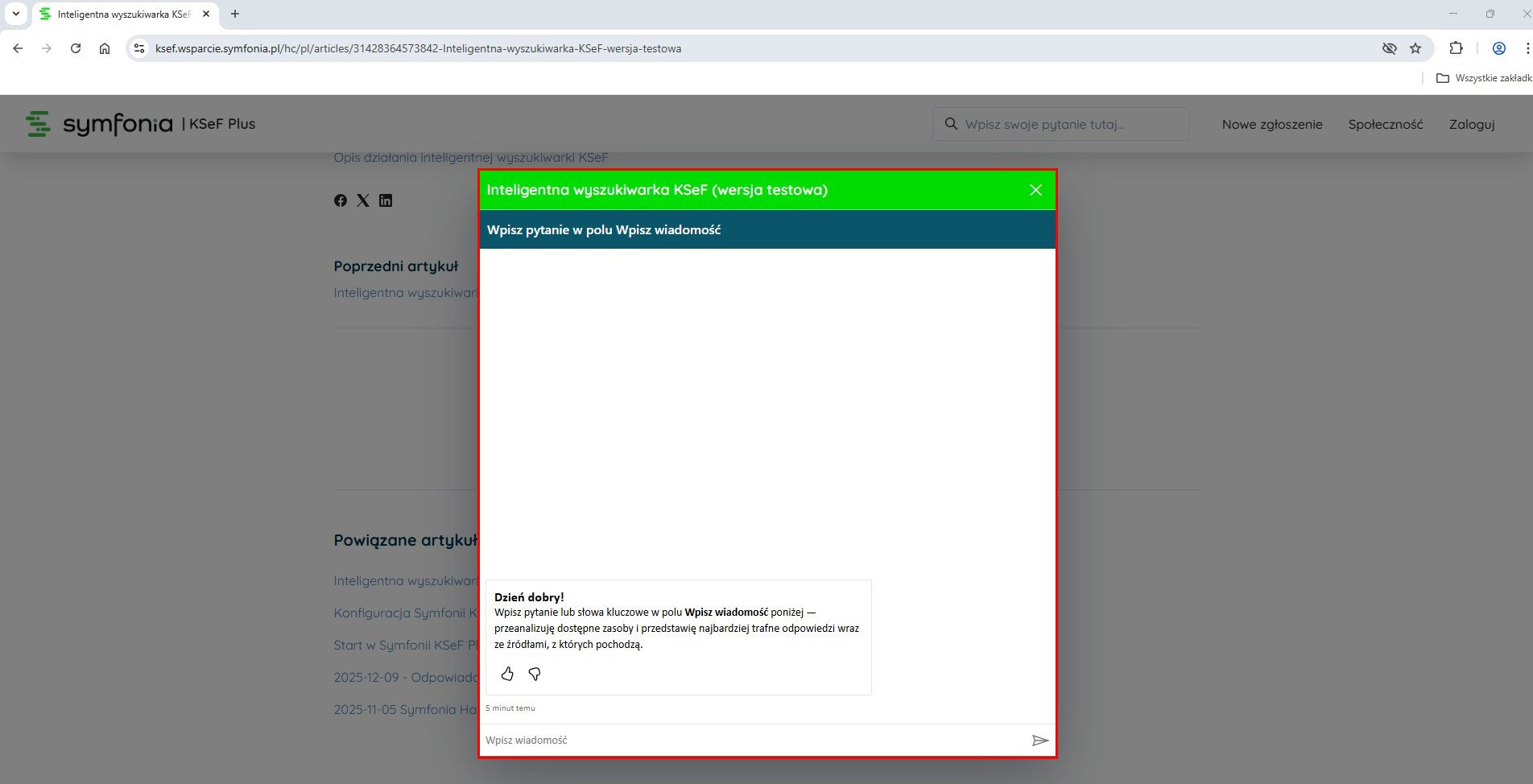Share the article on X
The image size is (1533, 784).
[363, 200]
